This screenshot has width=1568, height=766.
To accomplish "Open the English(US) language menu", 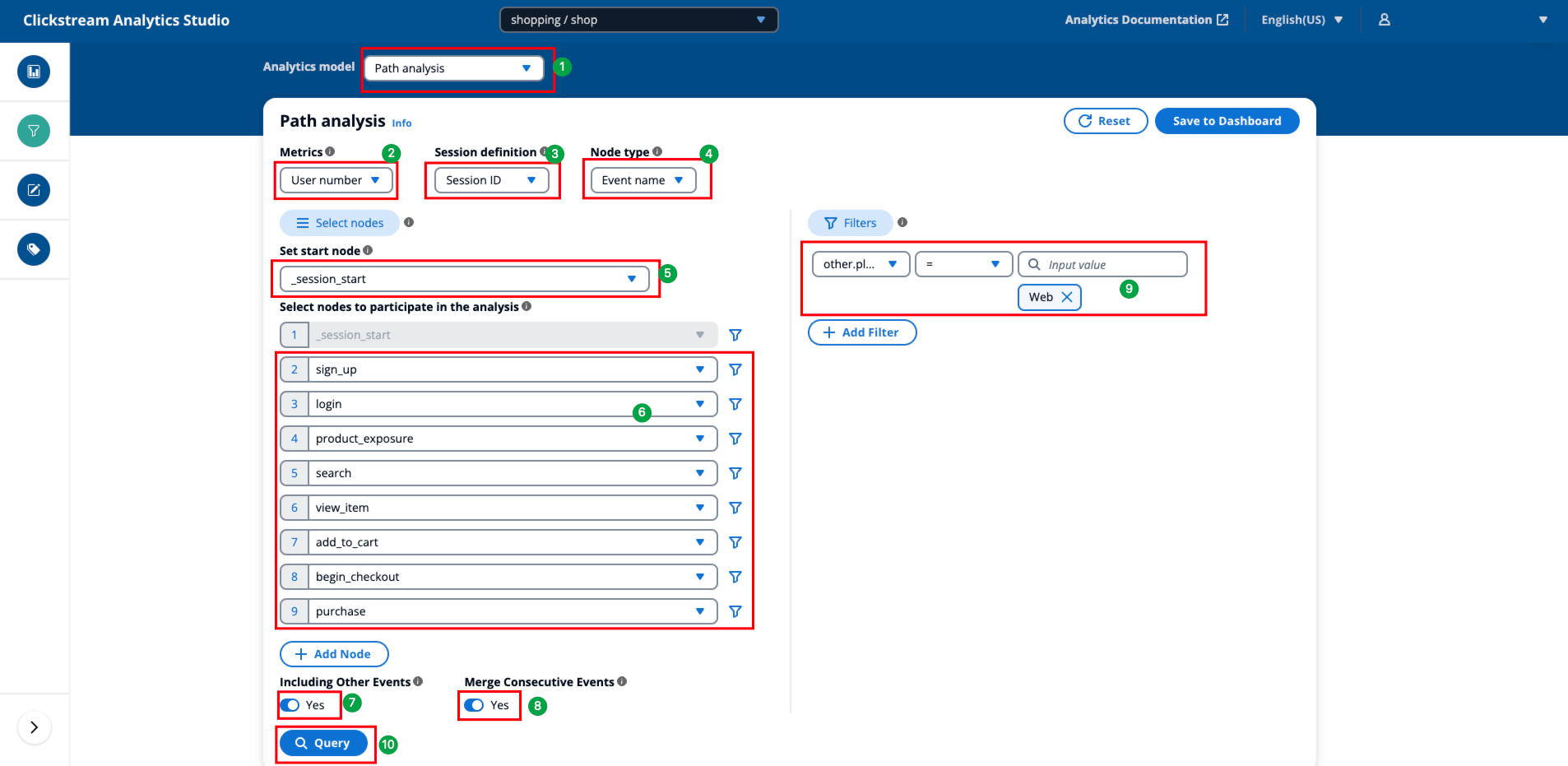I will (1302, 20).
